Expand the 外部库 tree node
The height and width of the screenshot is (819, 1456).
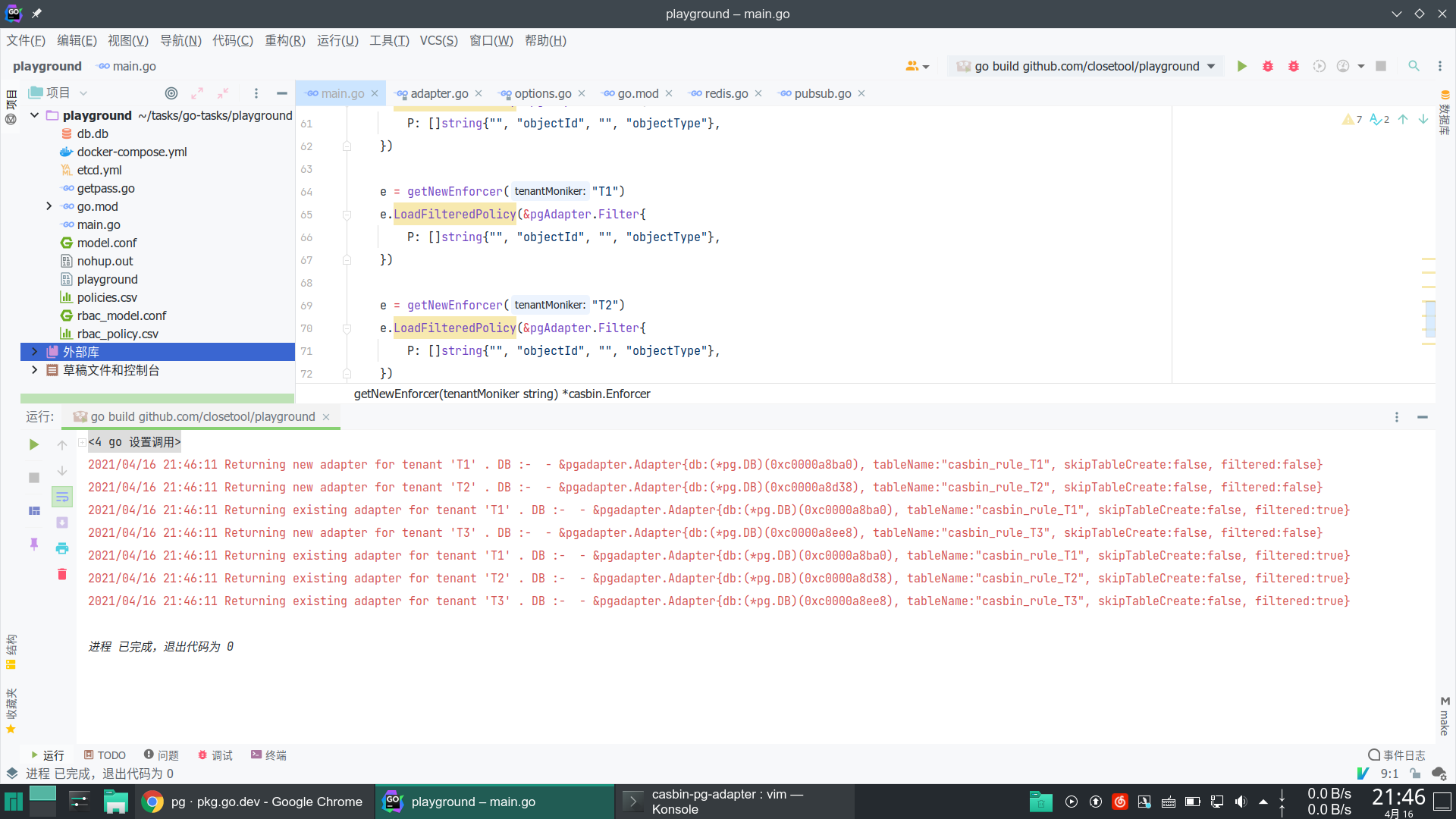click(34, 352)
